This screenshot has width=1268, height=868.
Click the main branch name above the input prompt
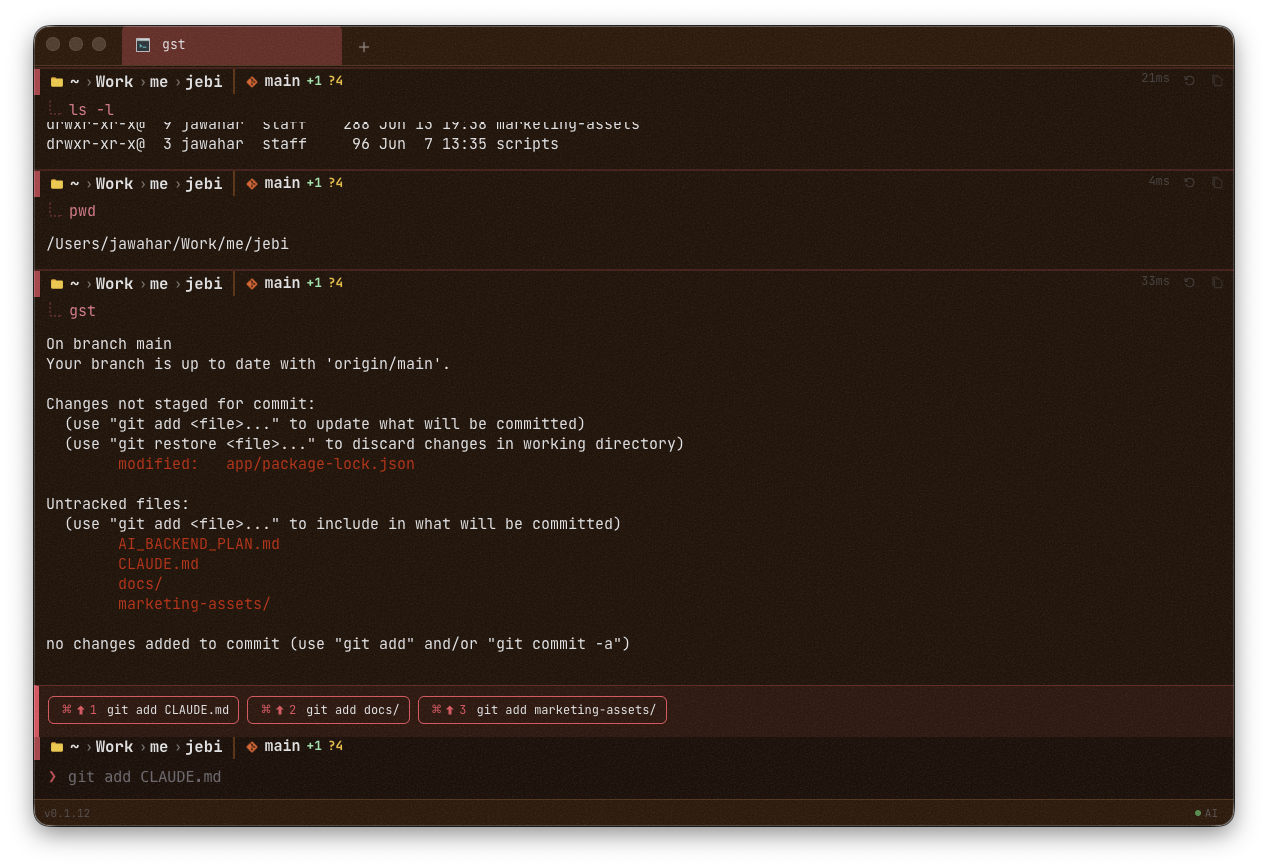click(x=282, y=746)
